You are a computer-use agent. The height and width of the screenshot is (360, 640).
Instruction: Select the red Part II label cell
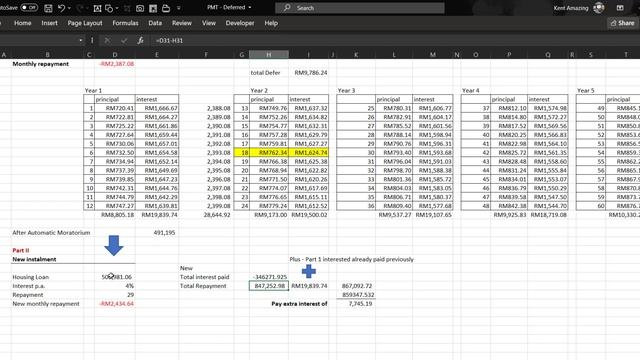[x=48, y=250]
